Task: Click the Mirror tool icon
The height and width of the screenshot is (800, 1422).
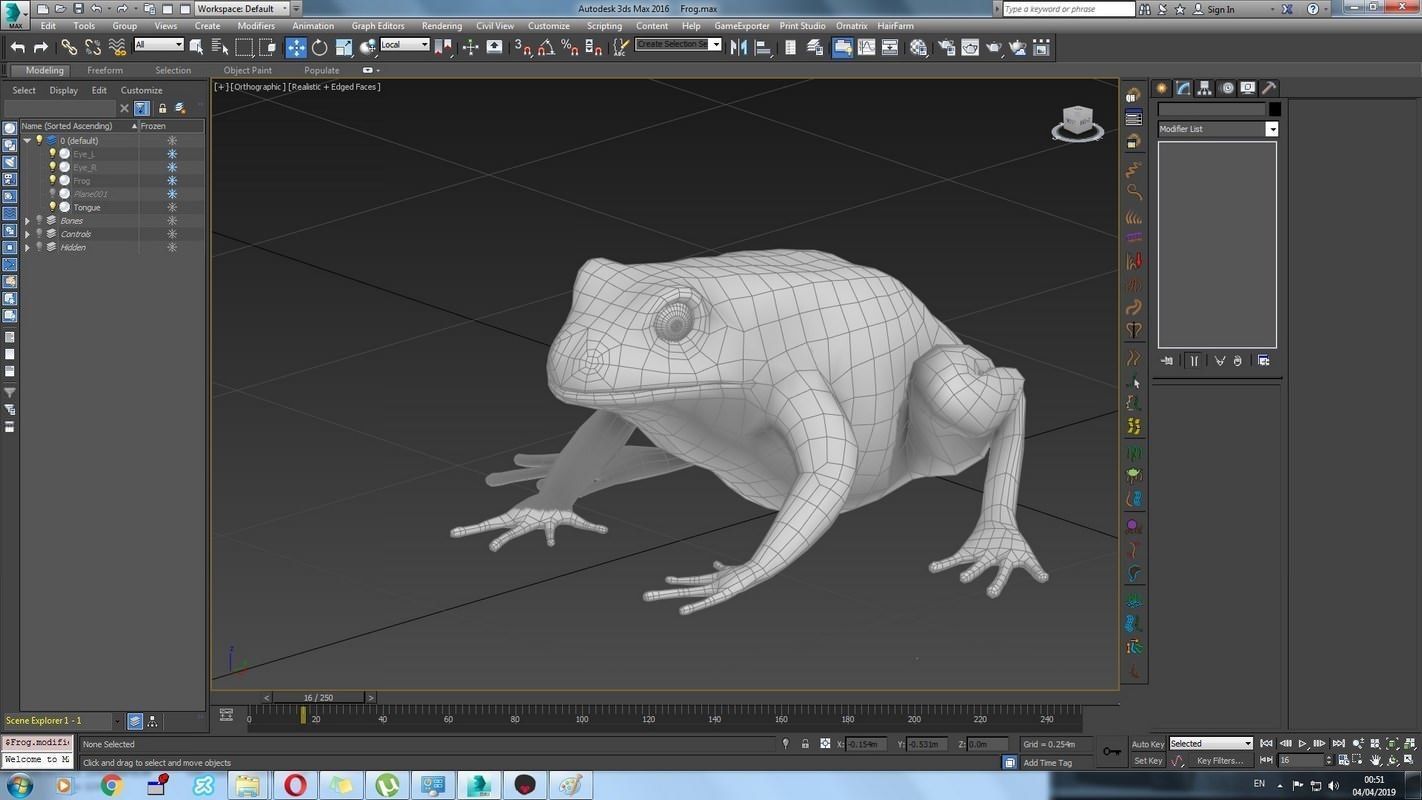Action: pos(740,47)
